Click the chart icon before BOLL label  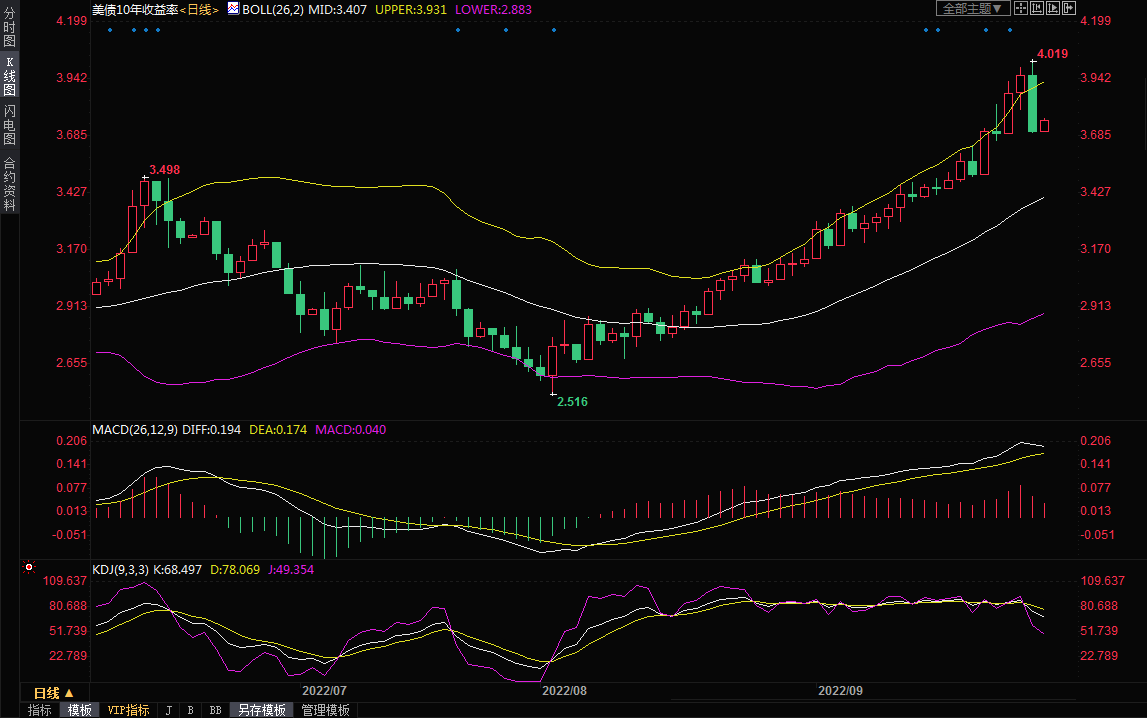point(233,8)
